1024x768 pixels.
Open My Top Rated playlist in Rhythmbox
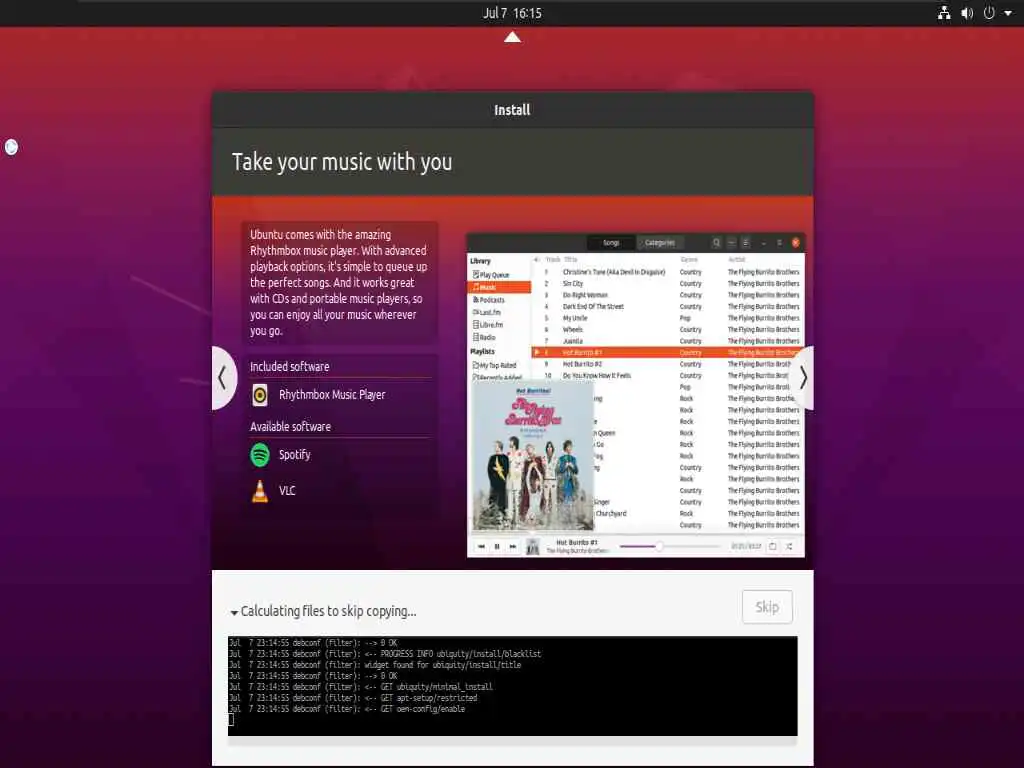click(494, 365)
